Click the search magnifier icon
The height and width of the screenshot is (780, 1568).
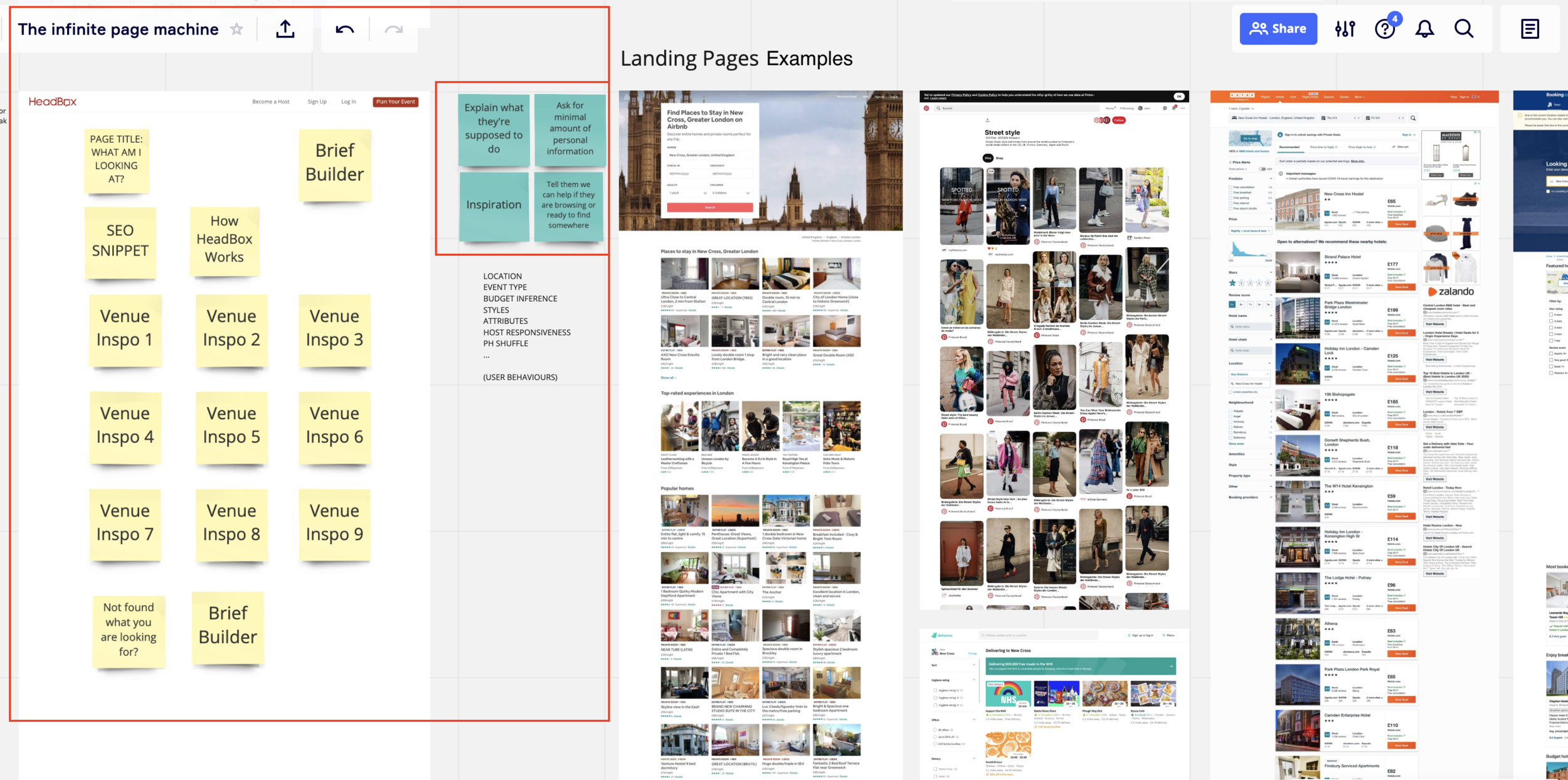[1464, 29]
